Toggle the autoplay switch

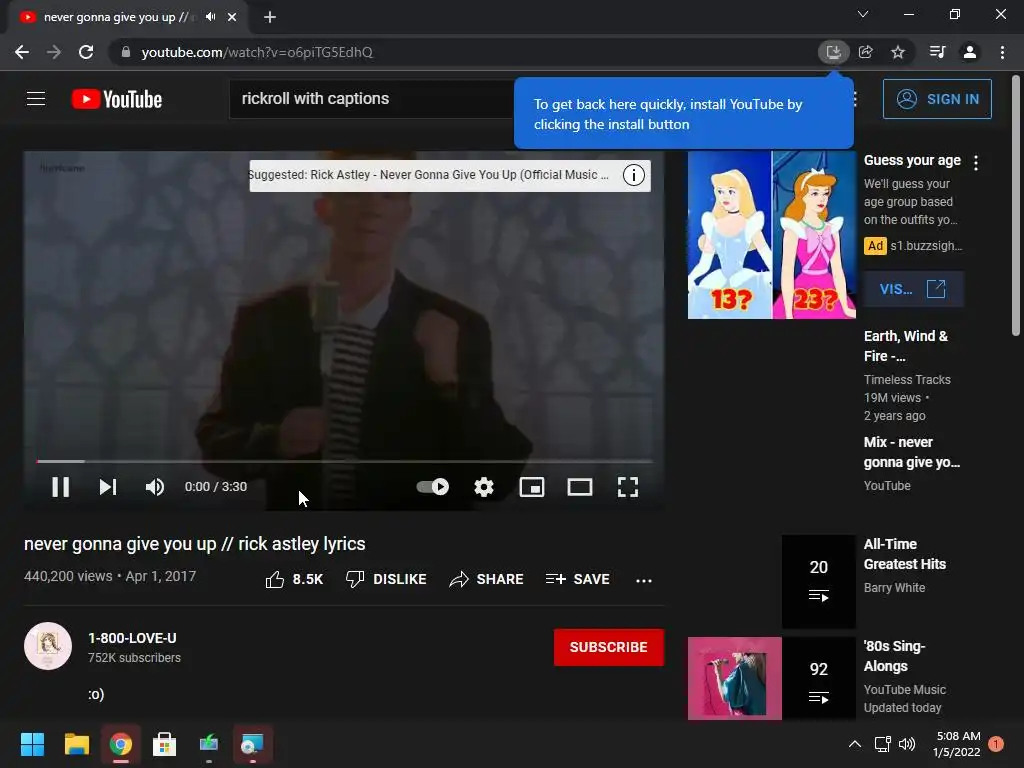(x=433, y=487)
